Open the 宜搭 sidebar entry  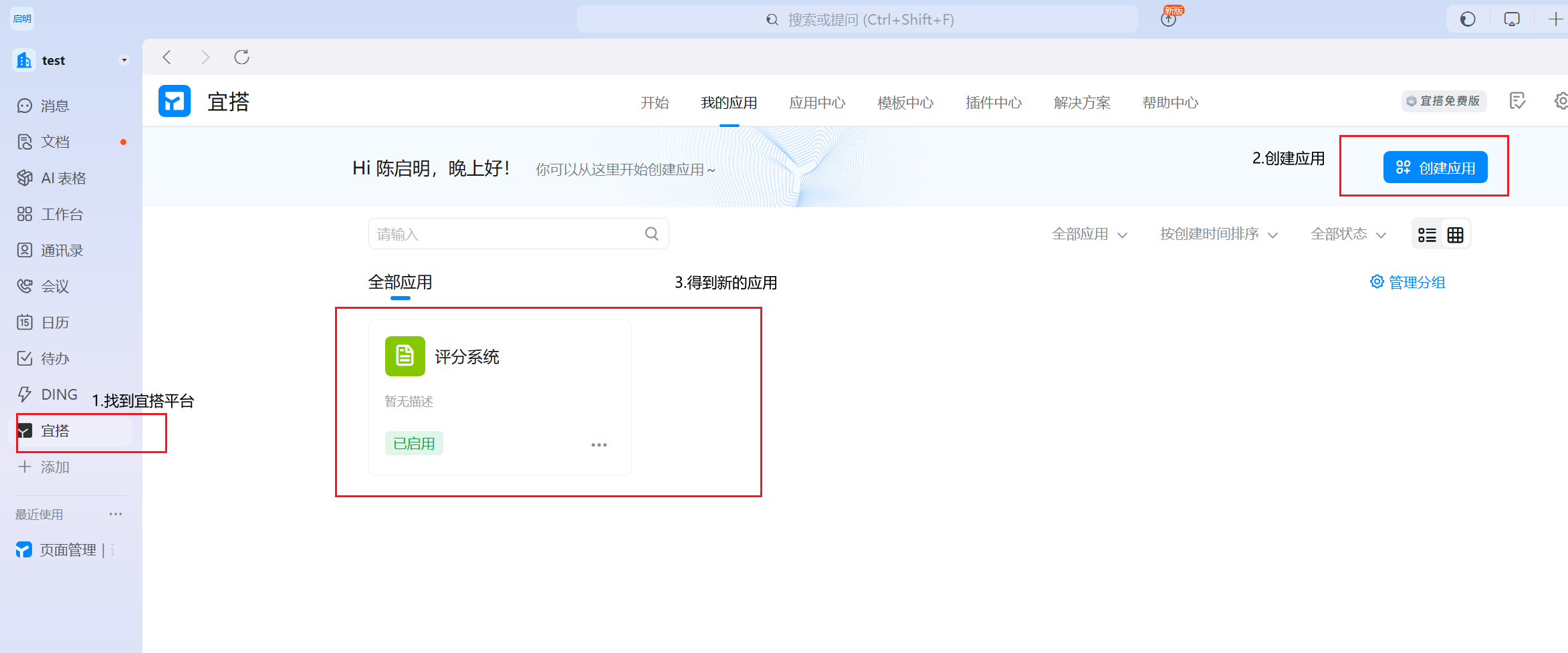[x=55, y=431]
